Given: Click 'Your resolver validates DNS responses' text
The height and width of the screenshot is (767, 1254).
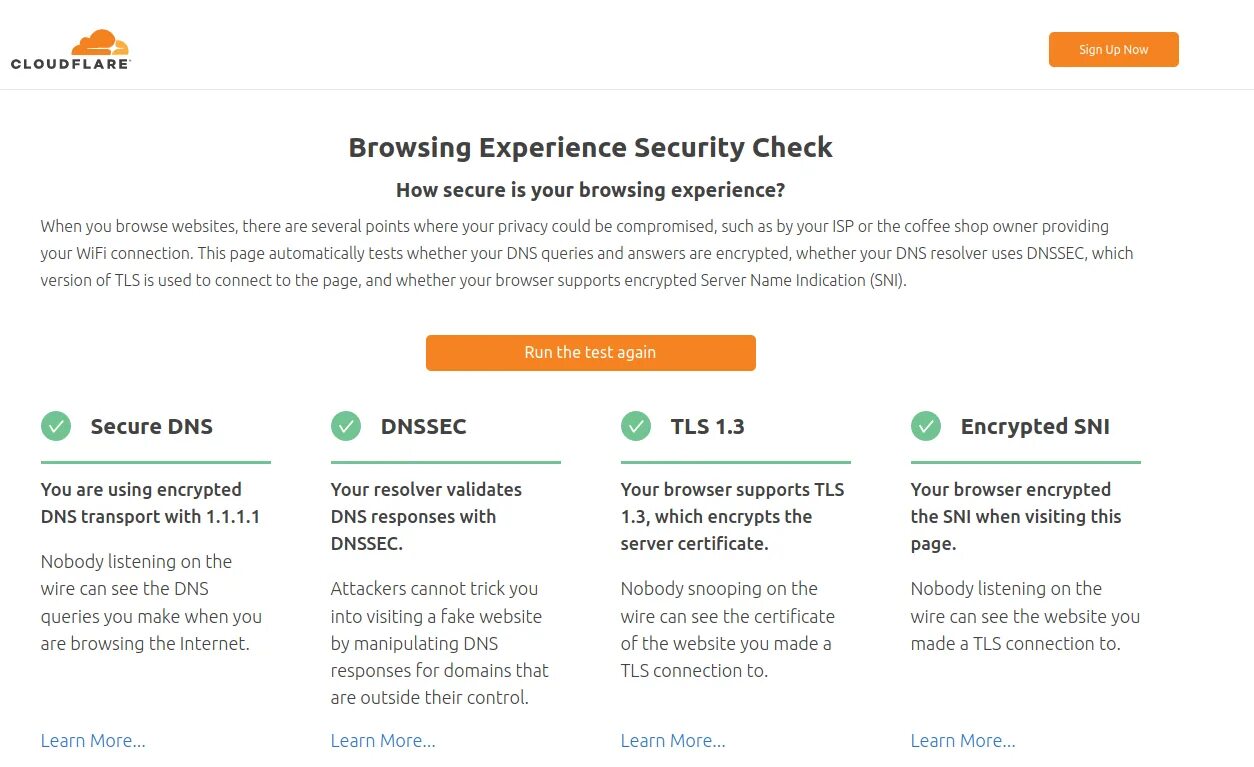Looking at the screenshot, I should pyautogui.click(x=426, y=503).
